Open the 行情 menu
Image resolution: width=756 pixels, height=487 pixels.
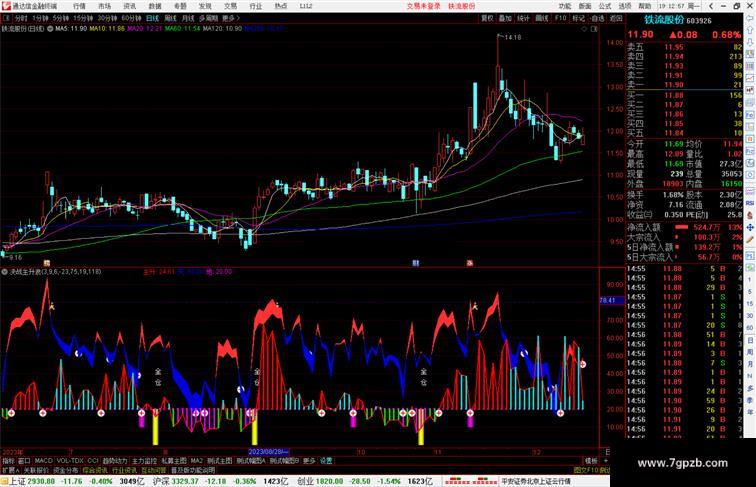[79, 6]
